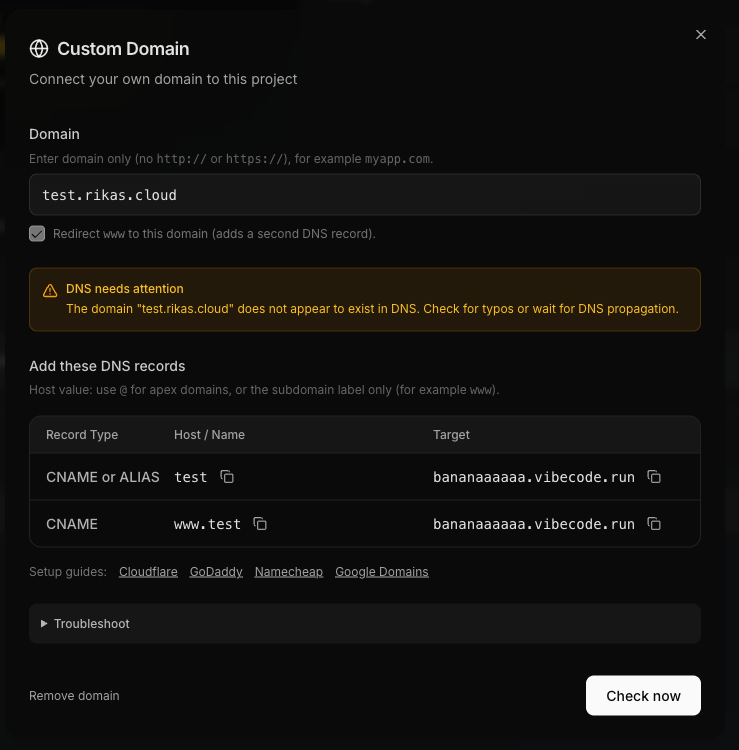Click the 'Target' column header
739x750 pixels.
(452, 435)
